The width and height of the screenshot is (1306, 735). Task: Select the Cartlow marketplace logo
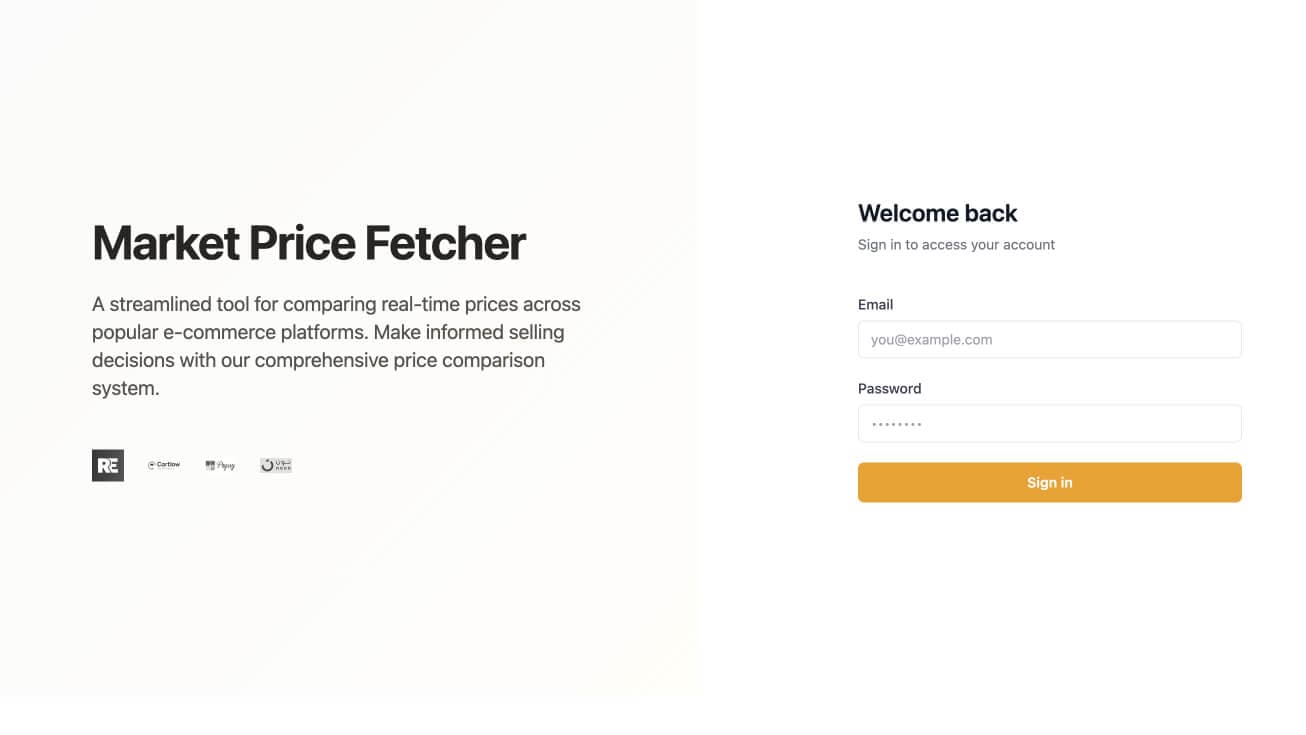pyautogui.click(x=163, y=465)
